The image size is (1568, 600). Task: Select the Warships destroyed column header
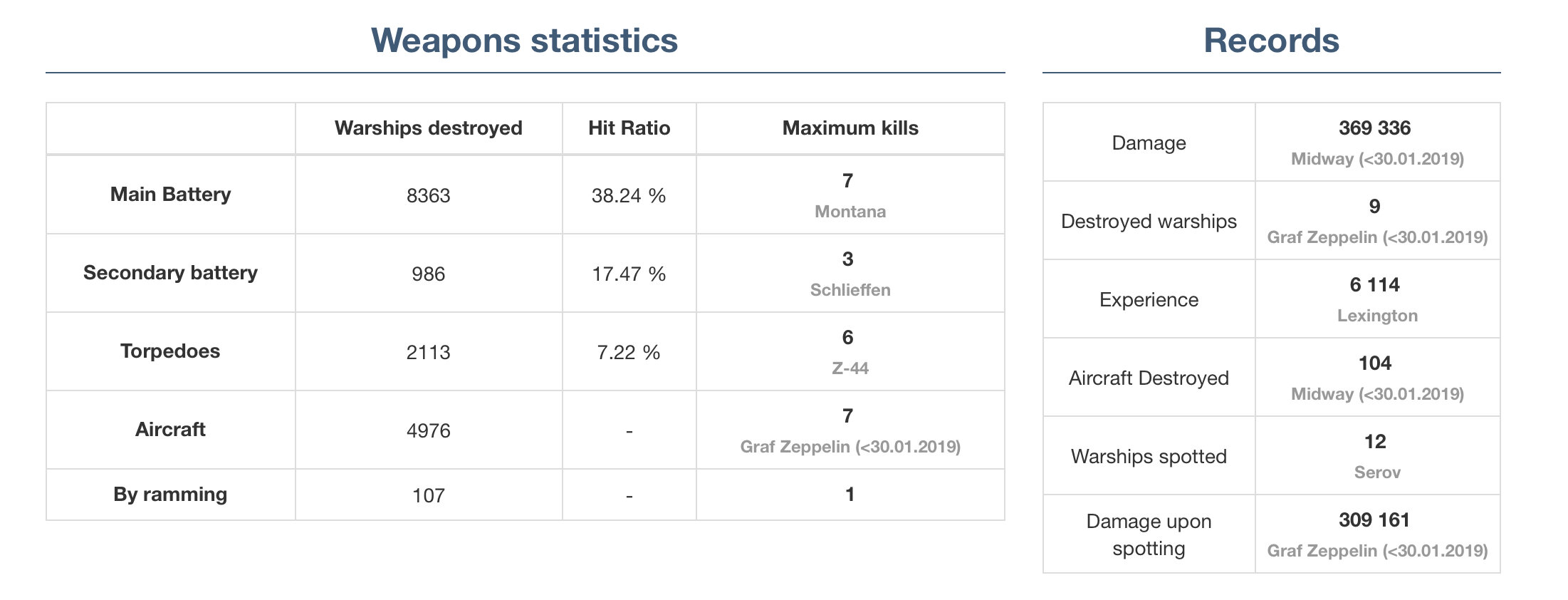(428, 128)
